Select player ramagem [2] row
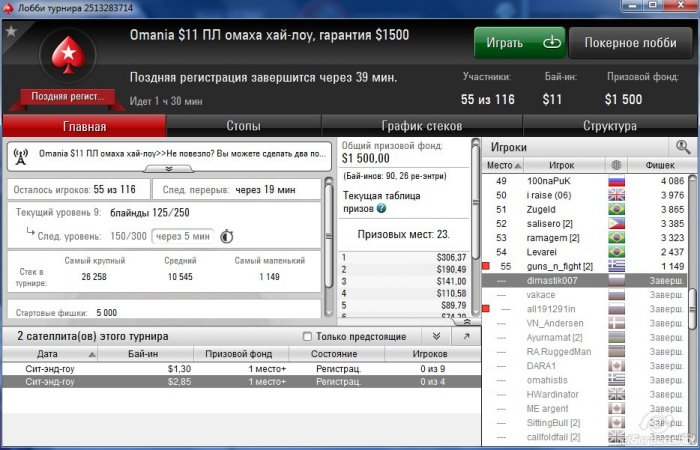This screenshot has height=450, width=700. click(585, 238)
